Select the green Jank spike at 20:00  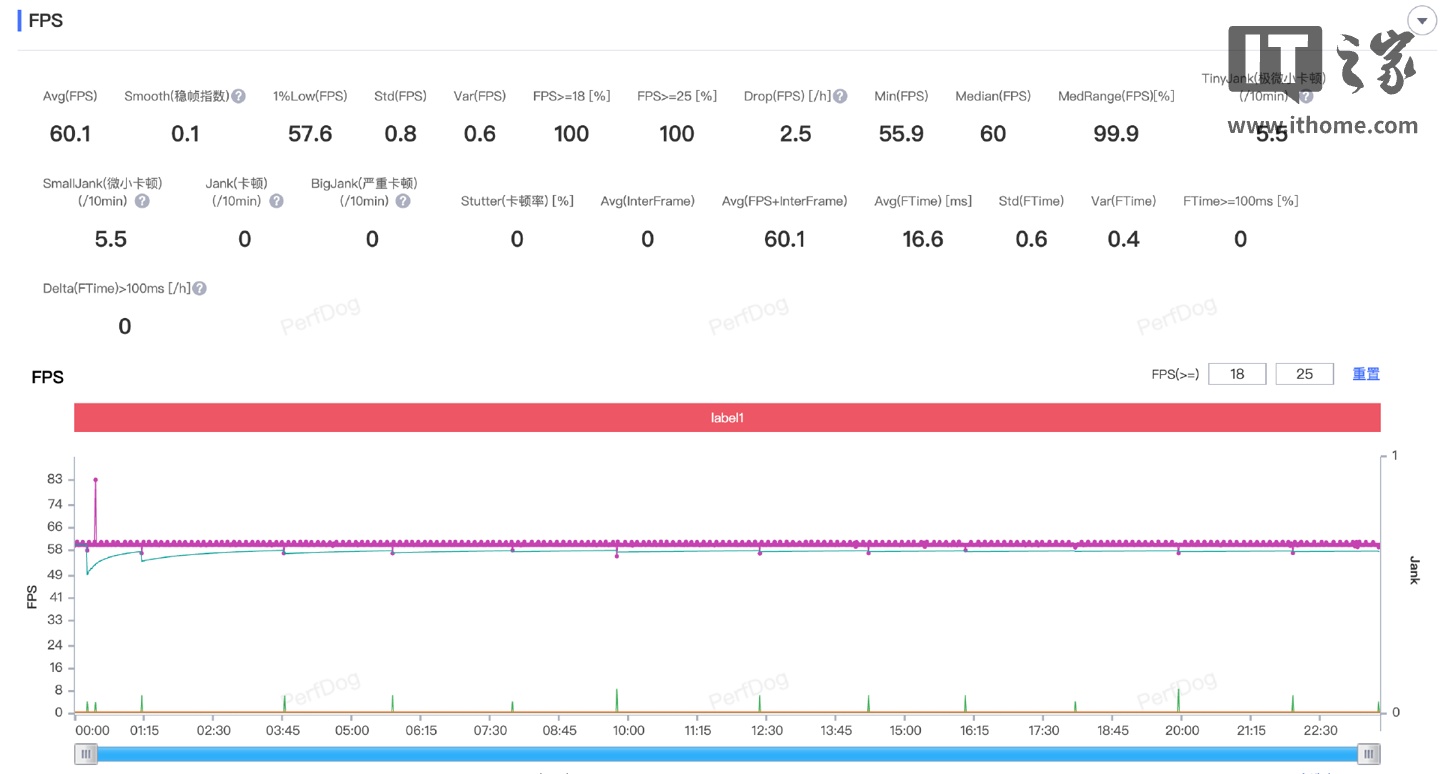point(1179,698)
